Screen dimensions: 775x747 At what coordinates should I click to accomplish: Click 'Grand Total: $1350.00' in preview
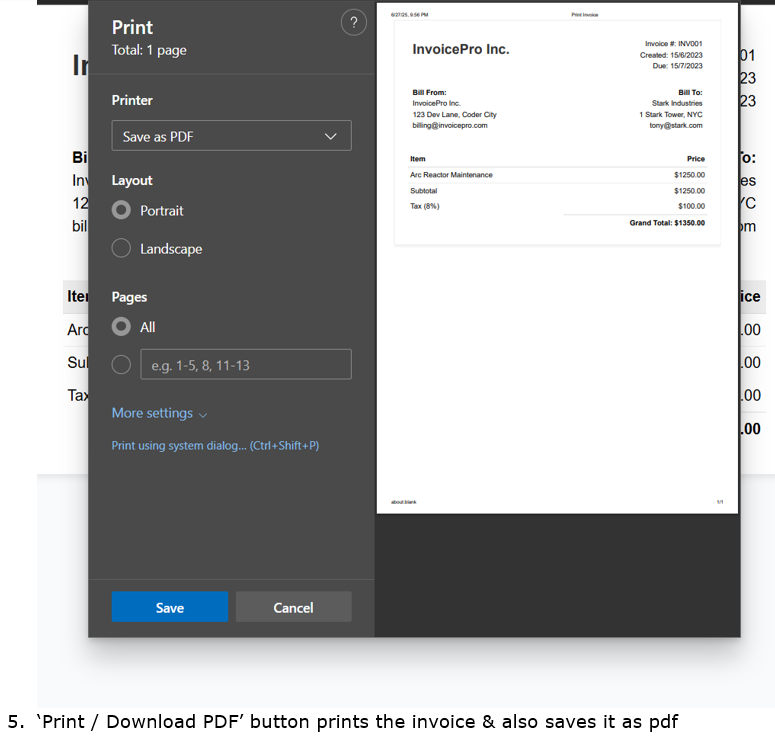click(x=667, y=223)
